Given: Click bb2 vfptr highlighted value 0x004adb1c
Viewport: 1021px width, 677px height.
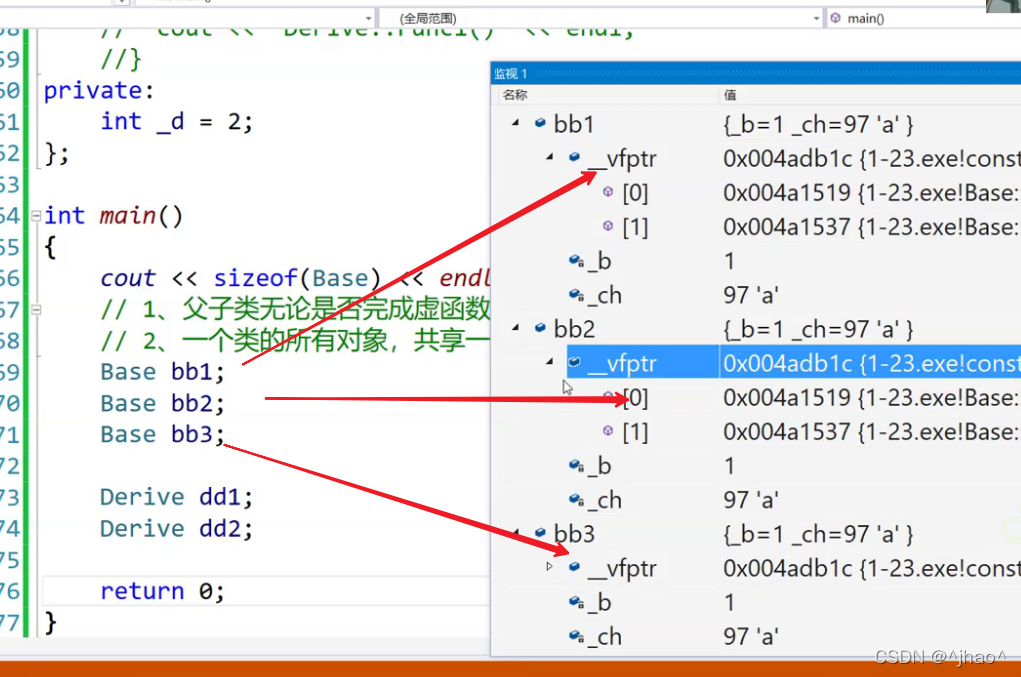Looking at the screenshot, I should tap(788, 363).
